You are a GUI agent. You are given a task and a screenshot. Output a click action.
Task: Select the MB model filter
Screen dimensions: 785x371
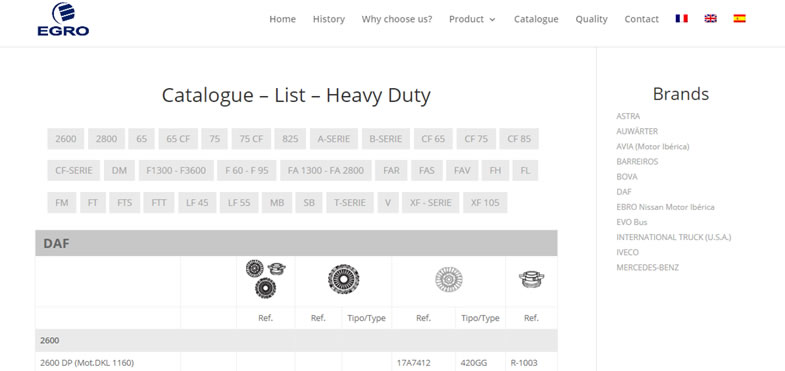pyautogui.click(x=277, y=203)
